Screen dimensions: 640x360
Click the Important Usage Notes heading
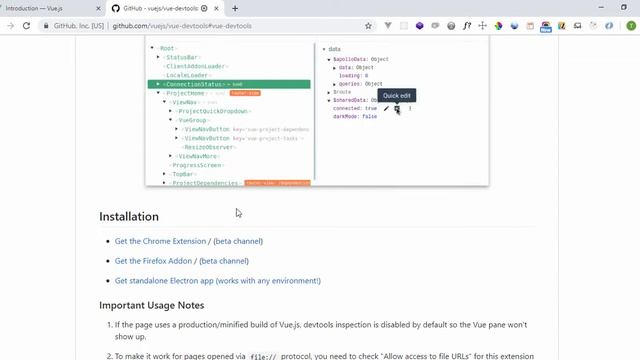pyautogui.click(x=151, y=305)
